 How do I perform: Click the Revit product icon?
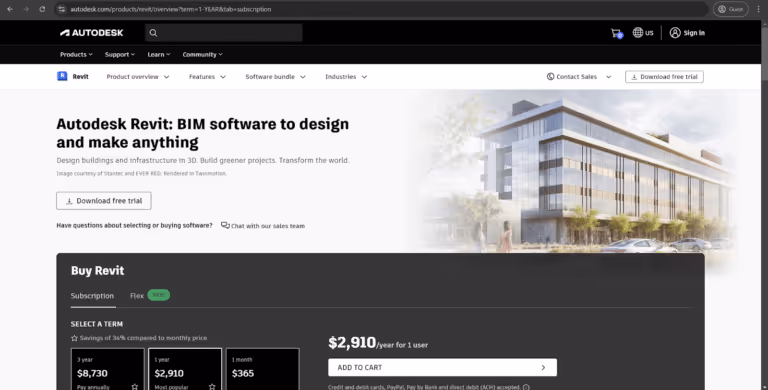62,76
